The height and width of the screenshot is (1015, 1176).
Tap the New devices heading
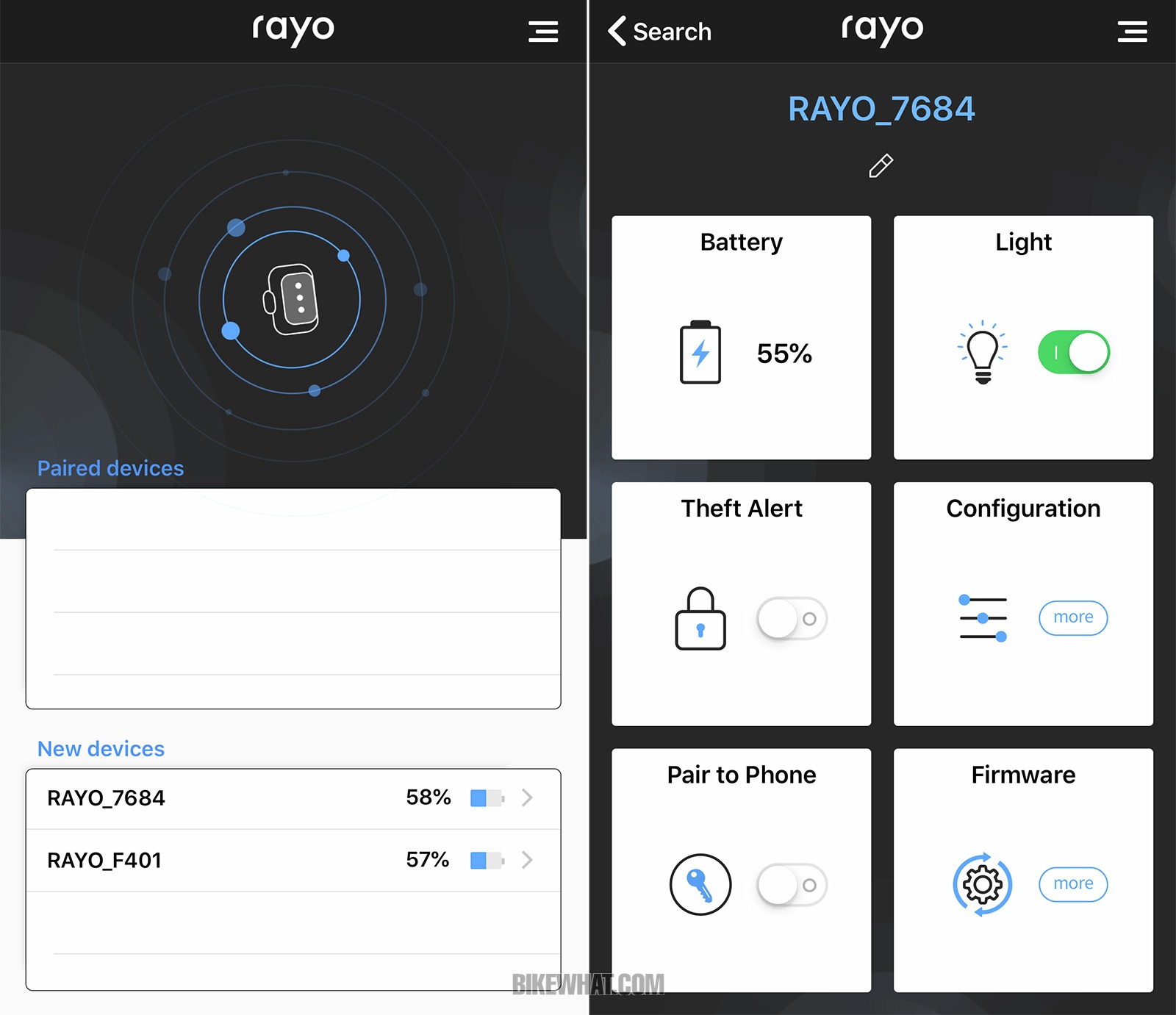tap(101, 749)
